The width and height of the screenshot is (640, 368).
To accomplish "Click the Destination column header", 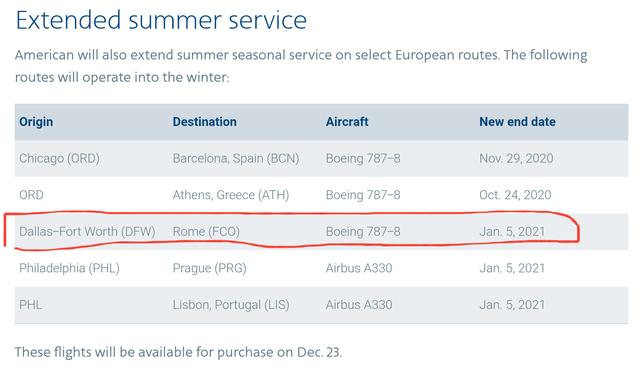I will click(204, 122).
